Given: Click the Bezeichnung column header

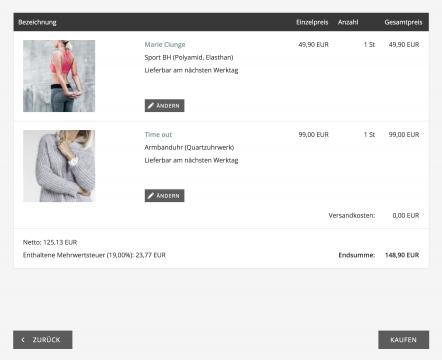Looking at the screenshot, I should click(37, 22).
